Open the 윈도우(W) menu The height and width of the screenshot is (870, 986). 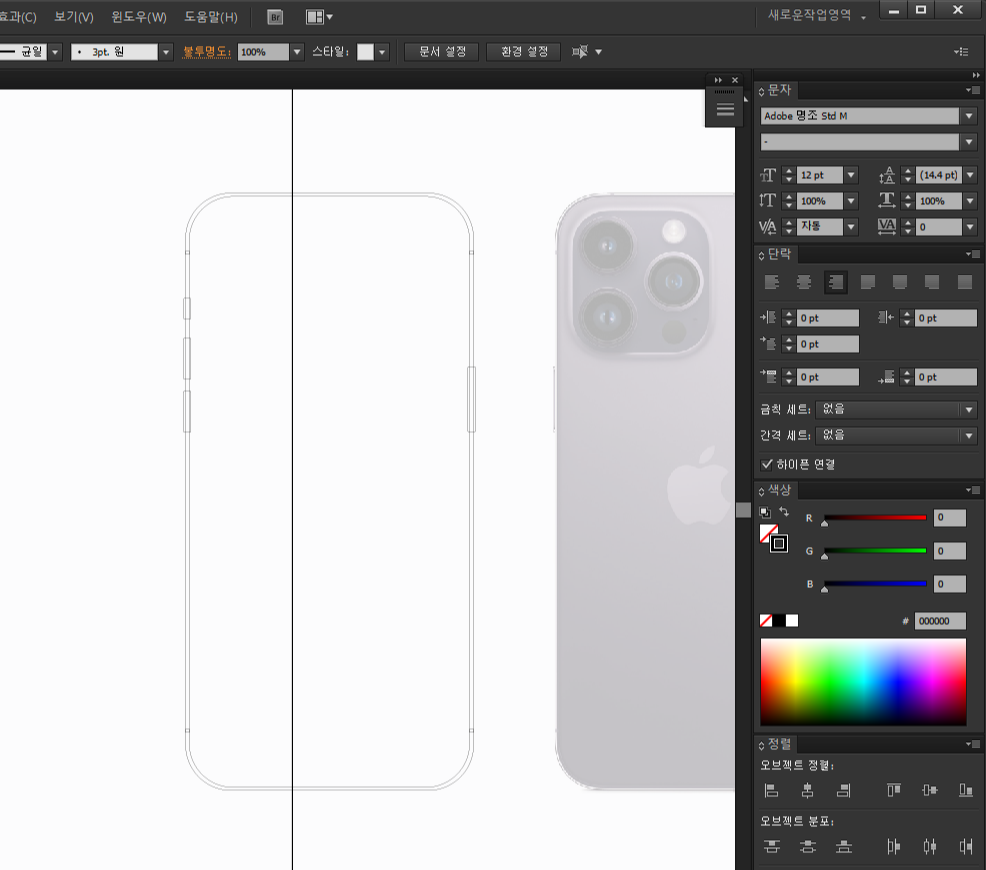pos(139,17)
